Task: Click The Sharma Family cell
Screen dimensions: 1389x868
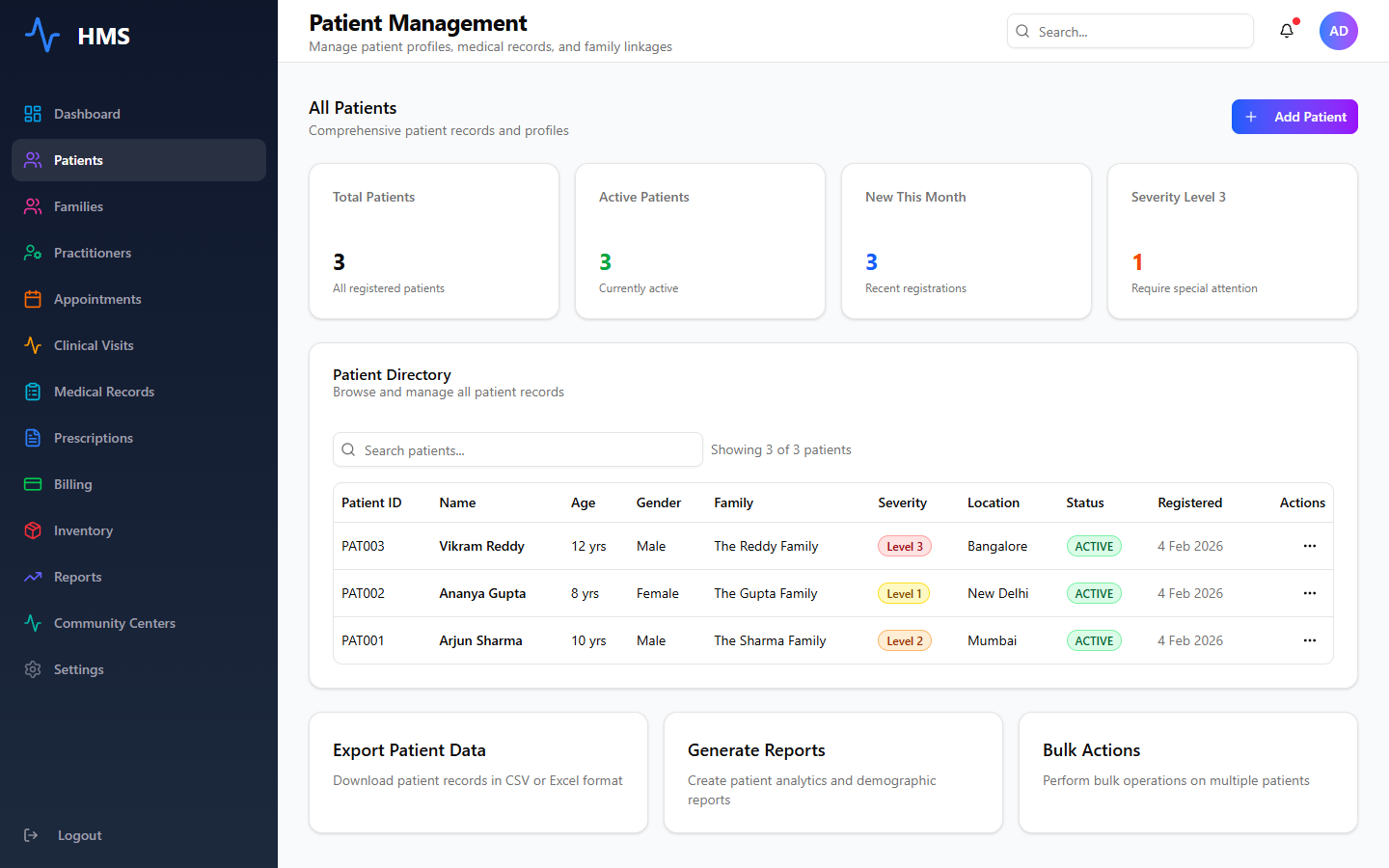Action: tap(770, 640)
